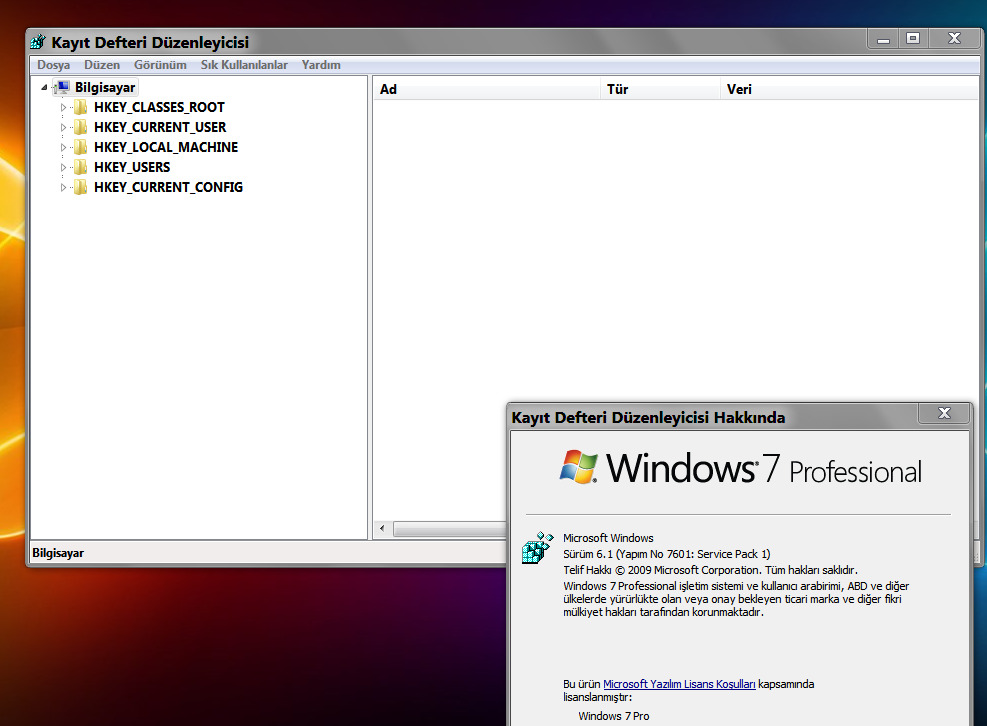Click the Windows flag logo in the About dialog
Image resolution: width=987 pixels, height=726 pixels.
(x=578, y=467)
